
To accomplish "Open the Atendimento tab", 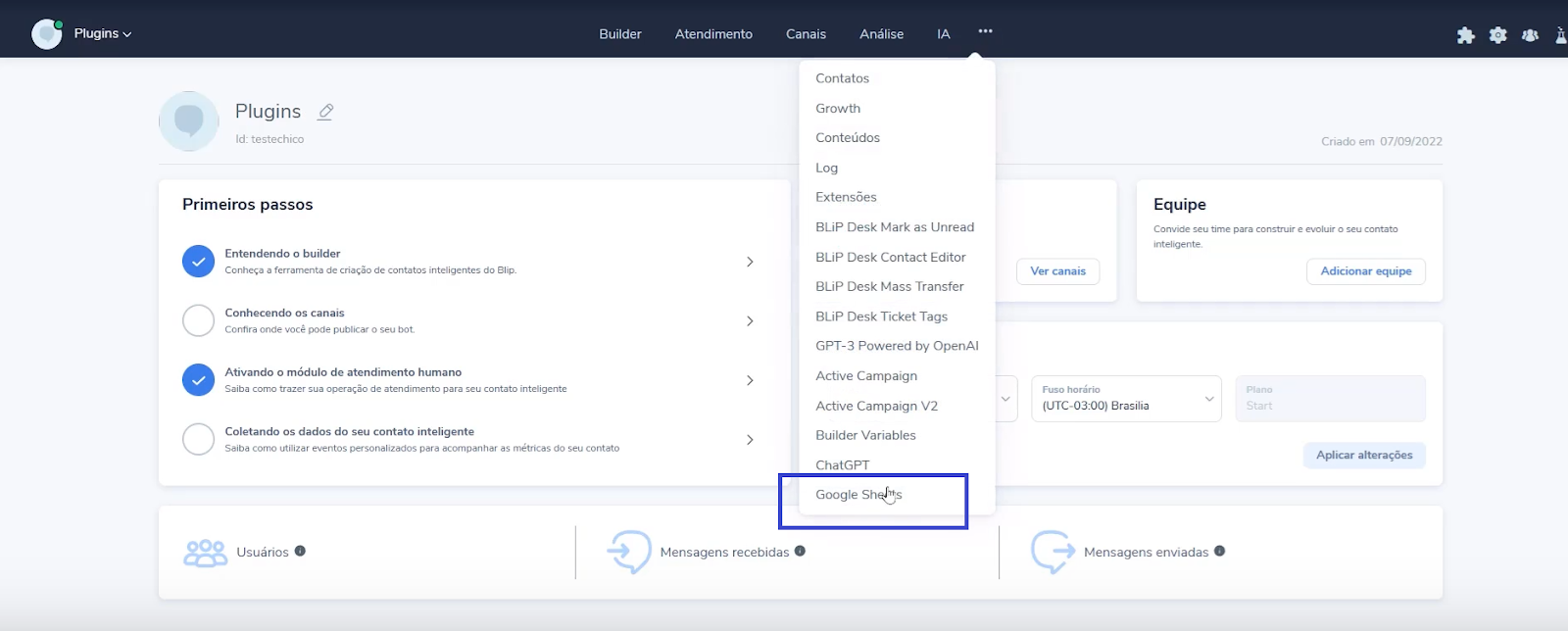I will tap(713, 33).
